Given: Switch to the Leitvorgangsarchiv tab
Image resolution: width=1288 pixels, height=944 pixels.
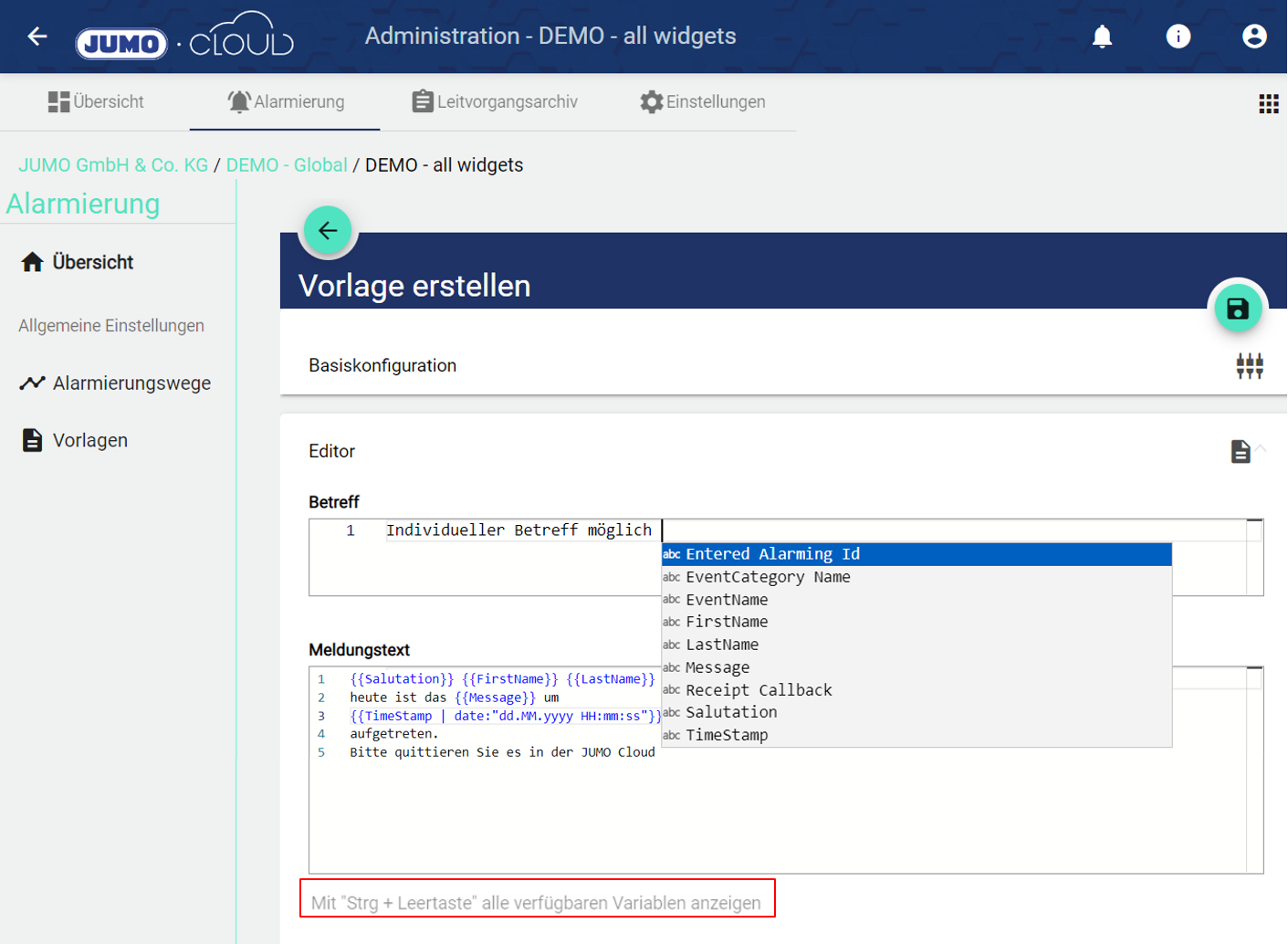Looking at the screenshot, I should click(495, 102).
